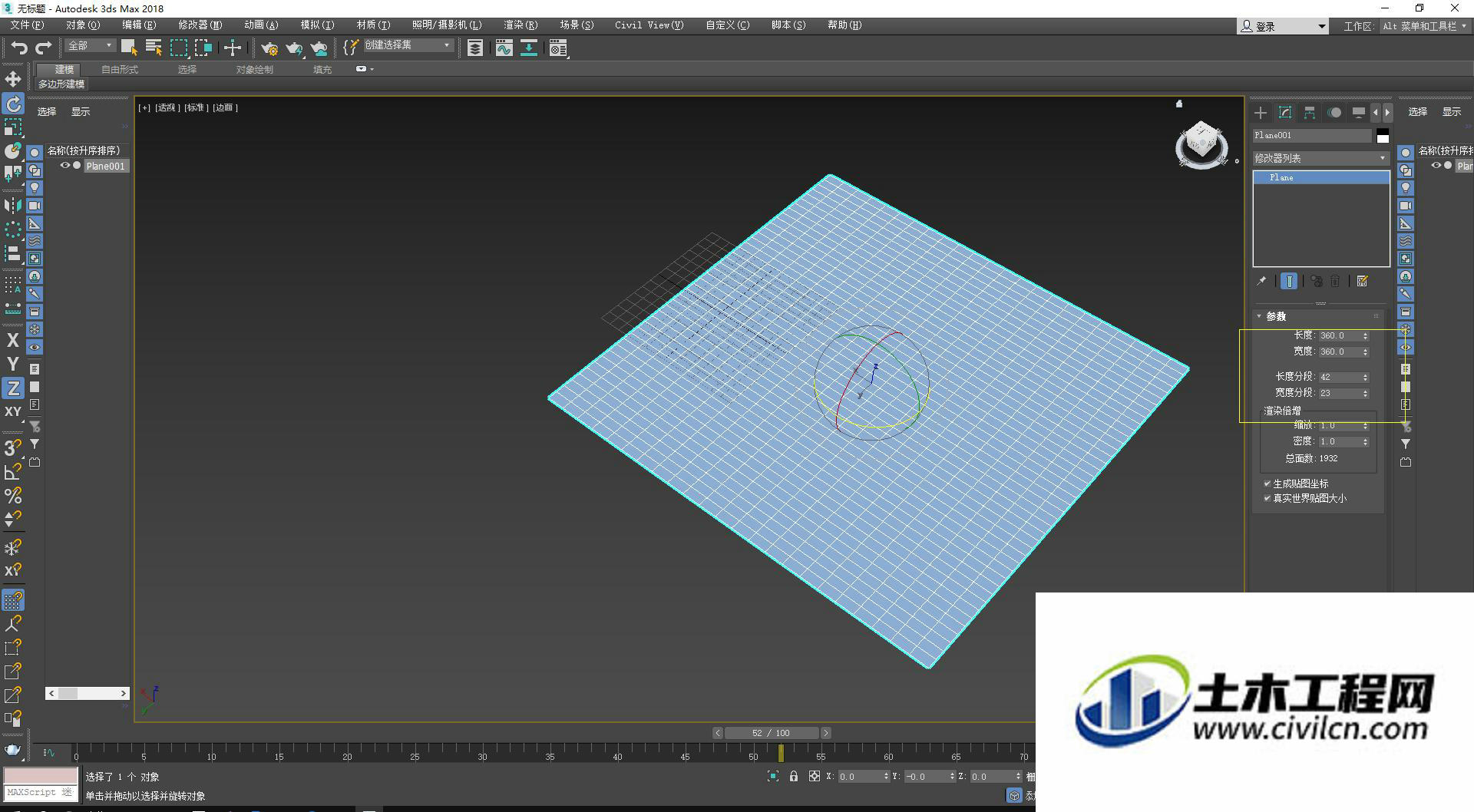Click the time slider 52 / 100 thumb
Screen dimensions: 1474x812
[772, 733]
